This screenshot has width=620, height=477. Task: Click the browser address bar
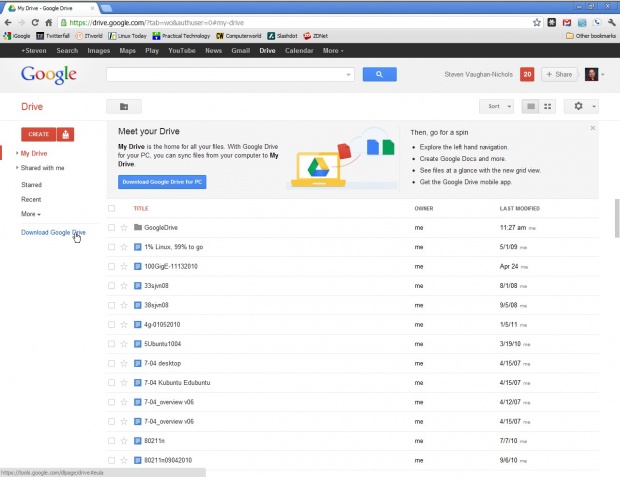(x=295, y=23)
